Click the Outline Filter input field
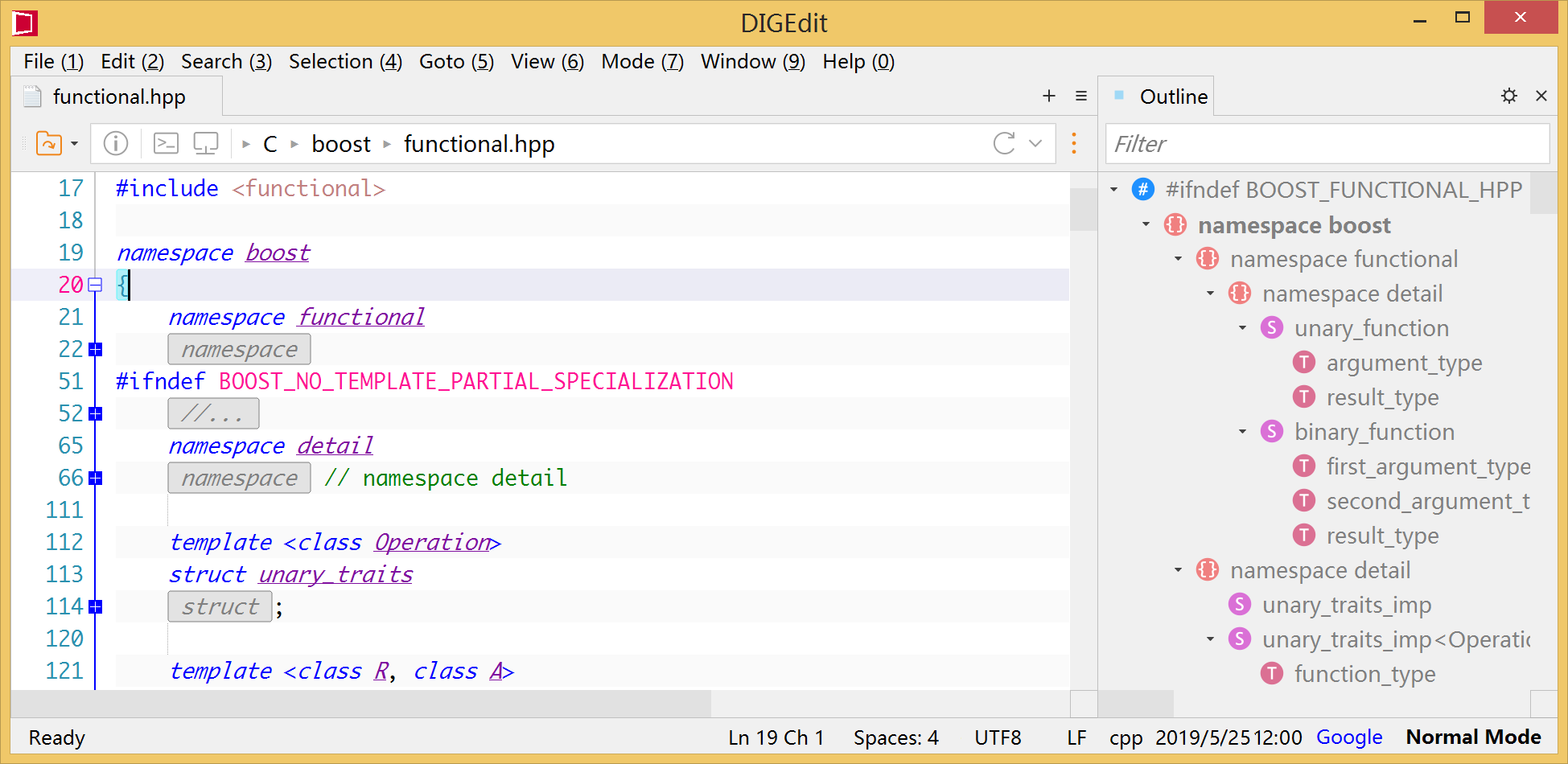The width and height of the screenshot is (1568, 764). 1326,144
